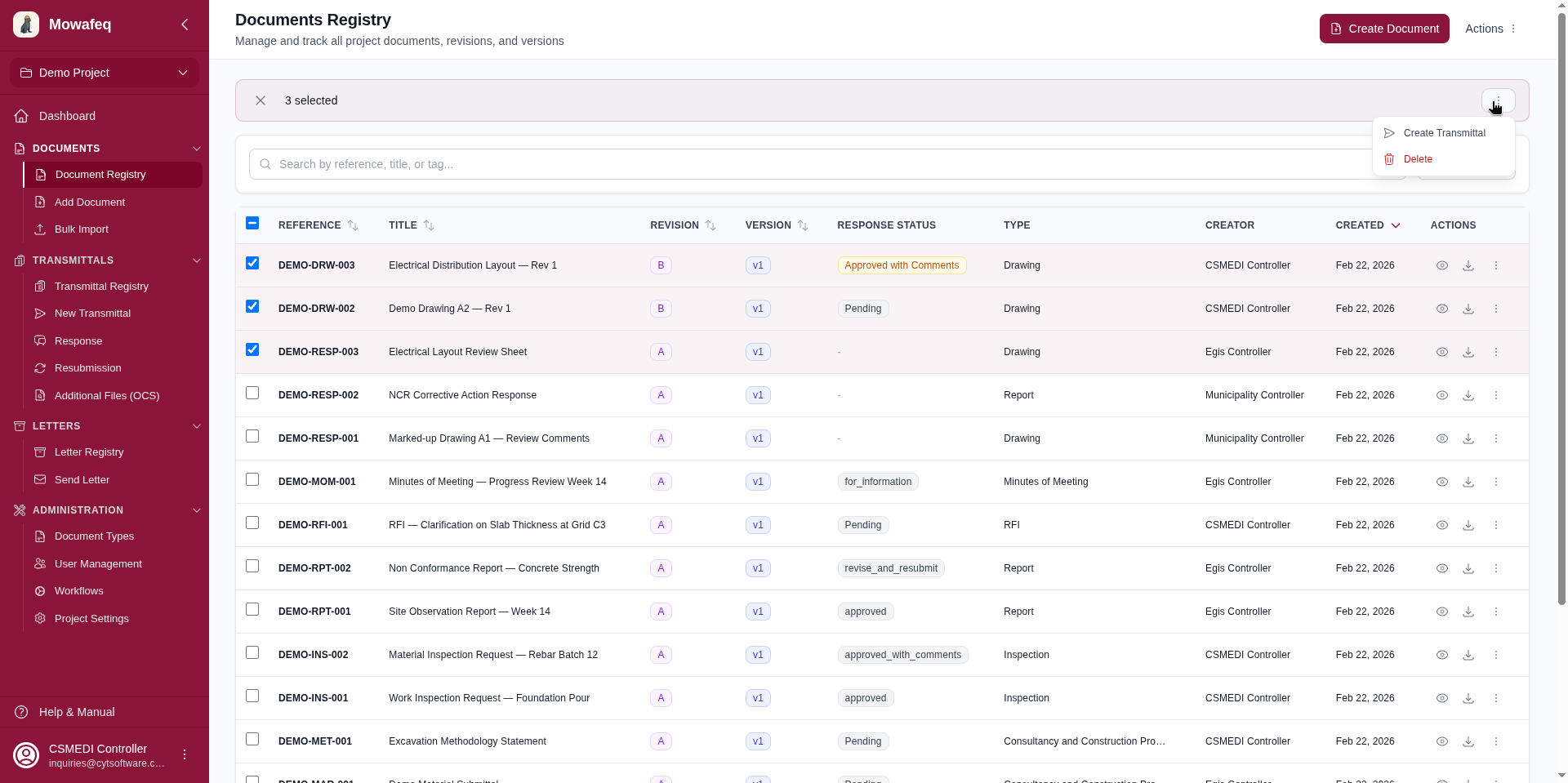Screen dimensions: 1568x783
Task: Open New Transmittal from the sidebar
Action: tap(92, 314)
